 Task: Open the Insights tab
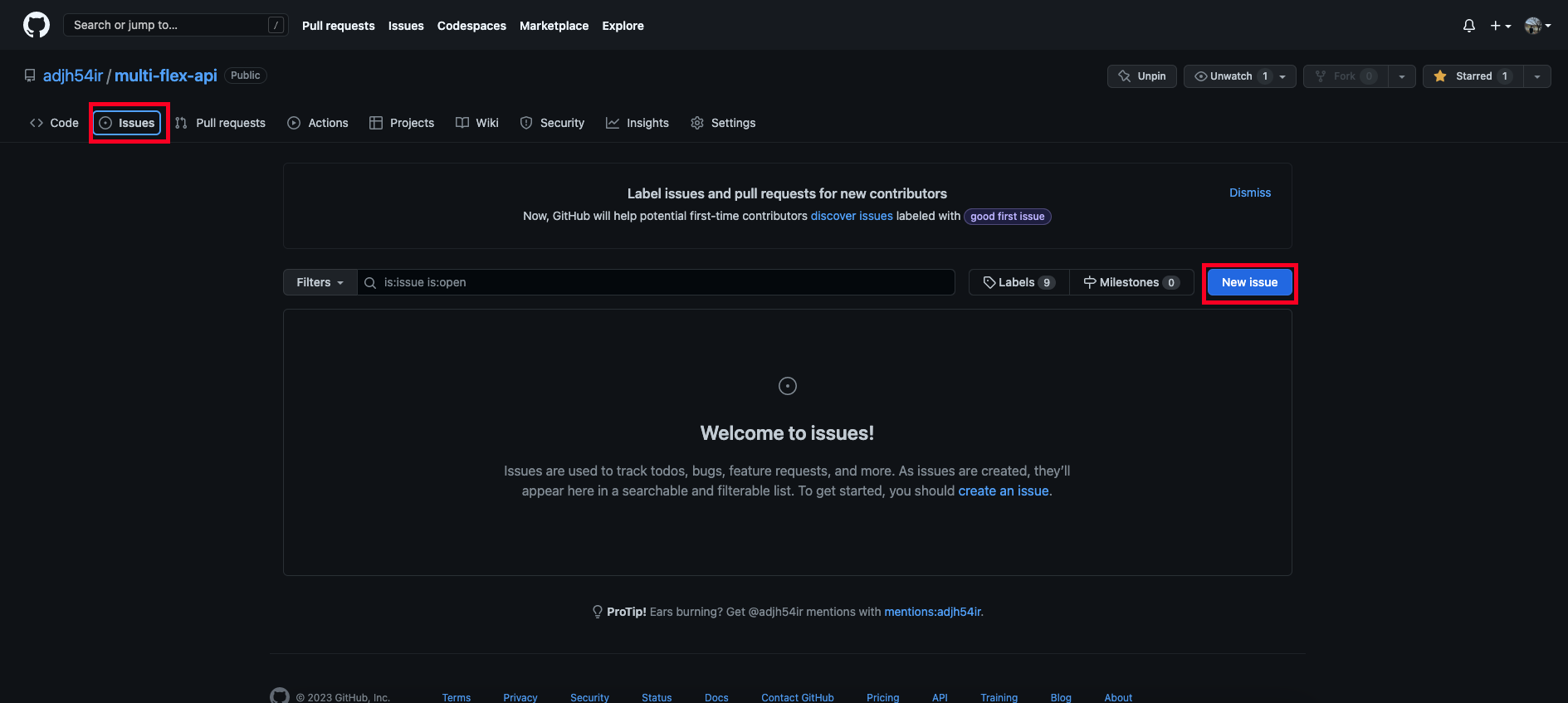point(637,123)
